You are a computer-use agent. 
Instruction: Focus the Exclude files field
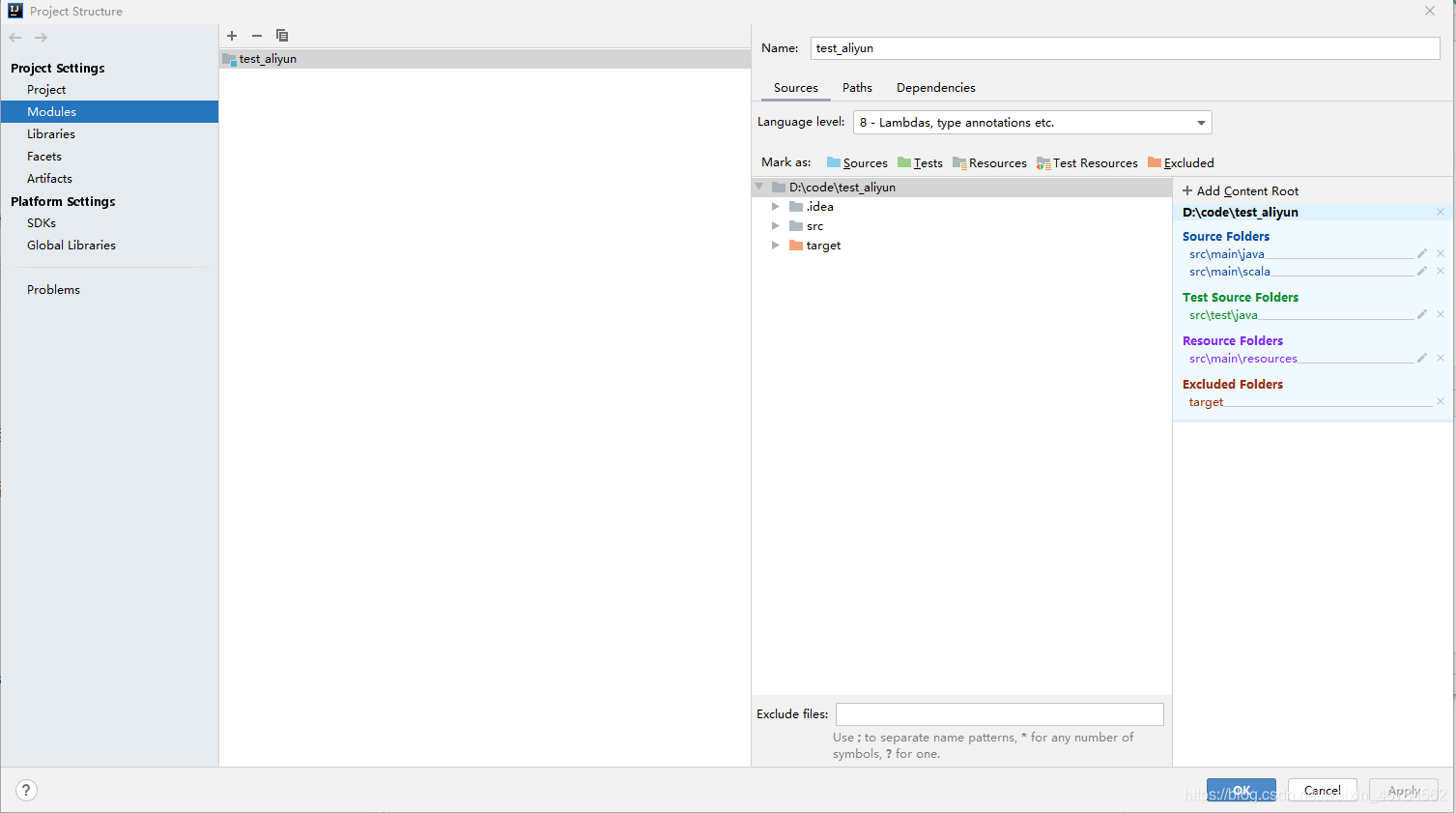coord(1000,714)
